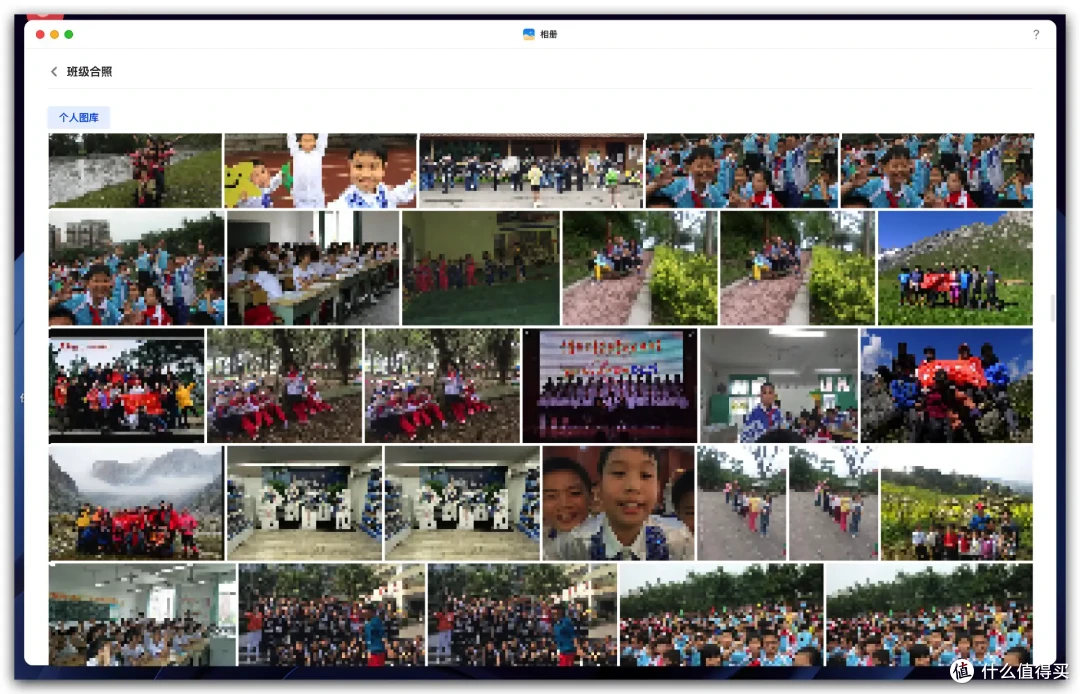The width and height of the screenshot is (1080, 694).
Task: Maximize the 相册 window
Action: click(69, 34)
